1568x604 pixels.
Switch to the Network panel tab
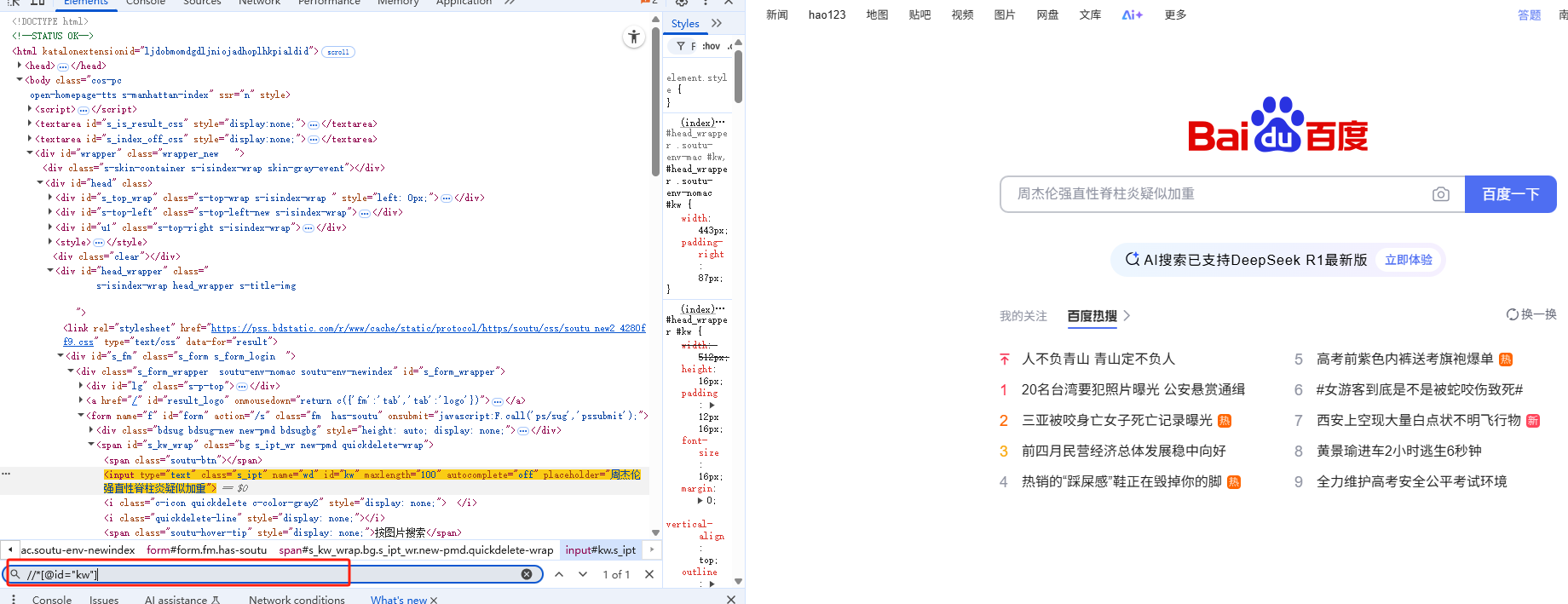pos(260,3)
